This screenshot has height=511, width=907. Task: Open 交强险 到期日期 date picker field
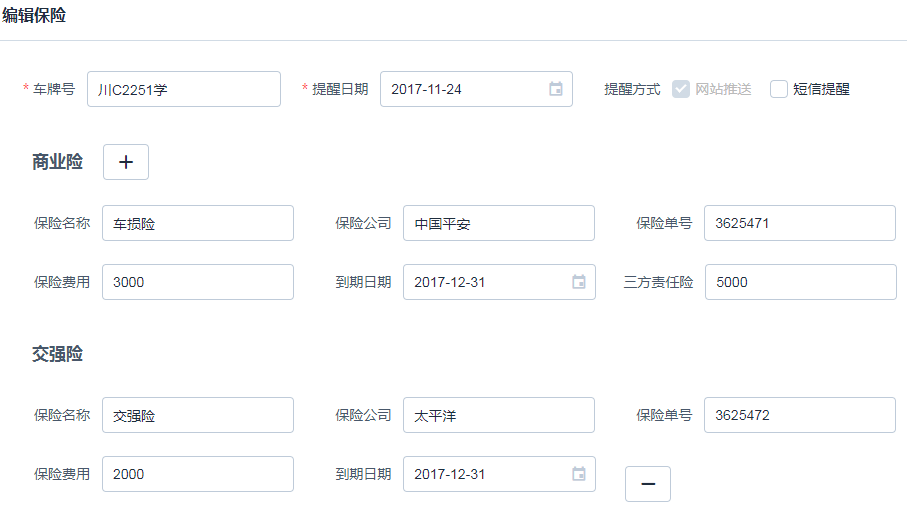point(485,474)
